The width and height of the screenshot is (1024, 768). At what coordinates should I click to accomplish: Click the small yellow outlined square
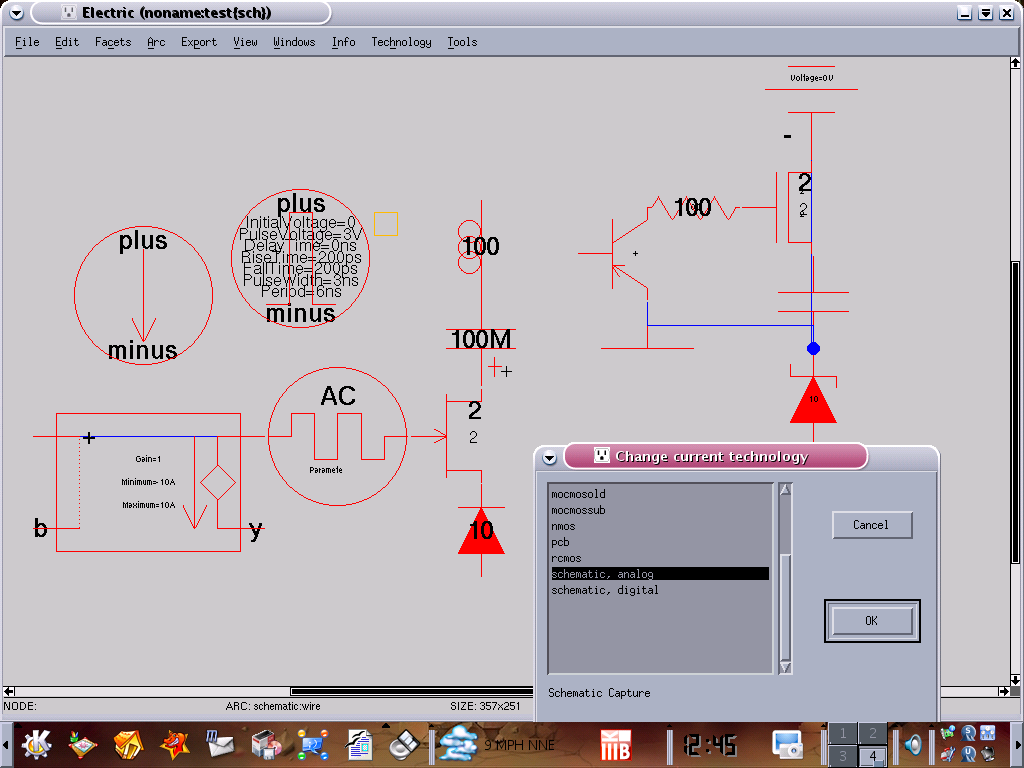[x=386, y=224]
